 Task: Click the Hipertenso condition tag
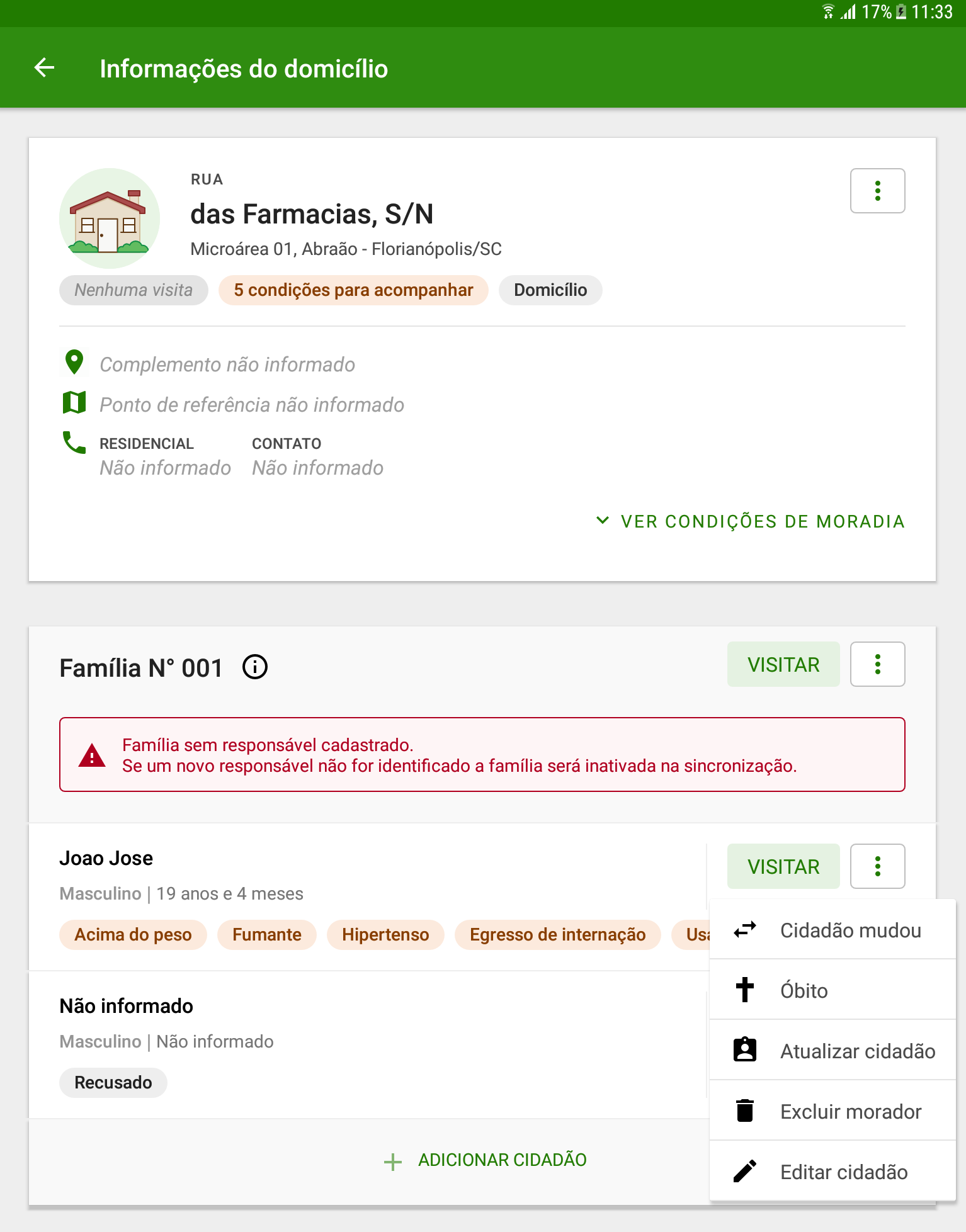tap(385, 934)
